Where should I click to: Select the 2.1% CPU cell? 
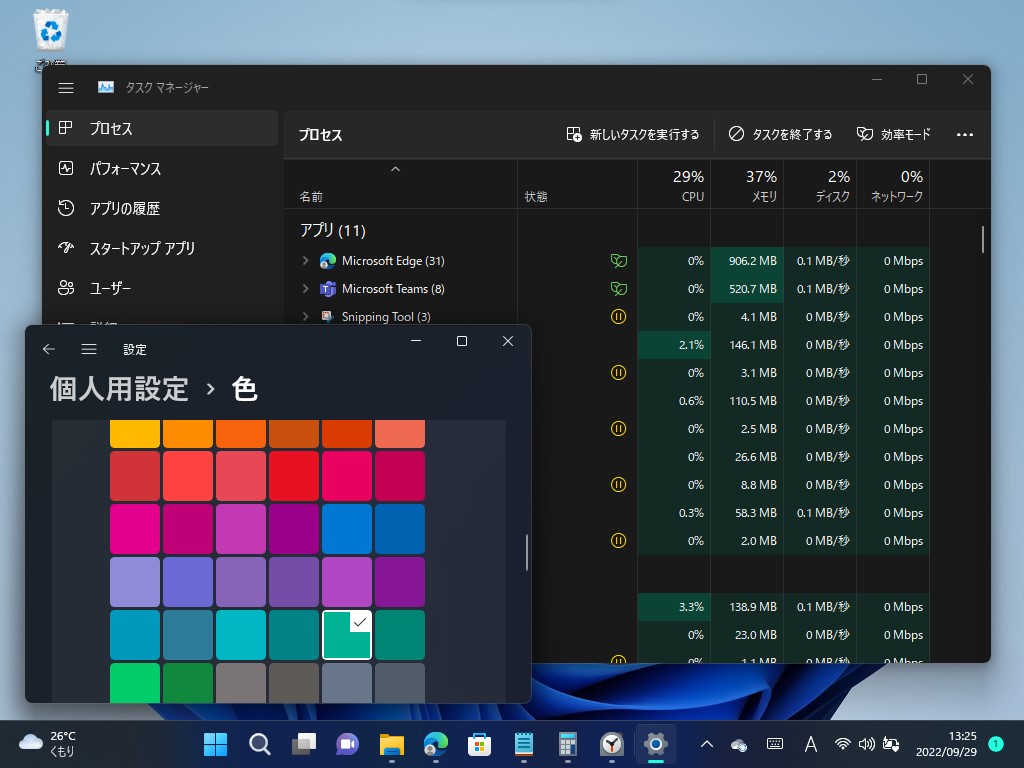point(674,345)
